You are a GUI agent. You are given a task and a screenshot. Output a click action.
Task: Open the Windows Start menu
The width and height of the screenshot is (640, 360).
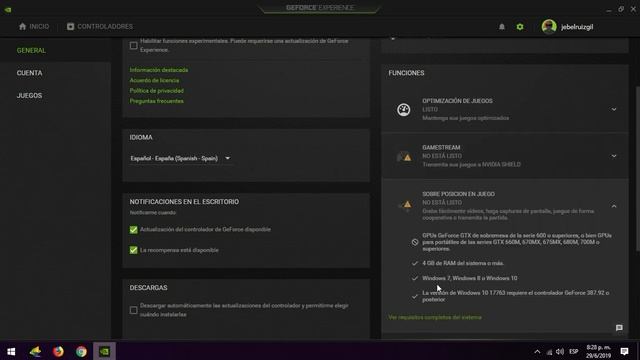(x=11, y=351)
